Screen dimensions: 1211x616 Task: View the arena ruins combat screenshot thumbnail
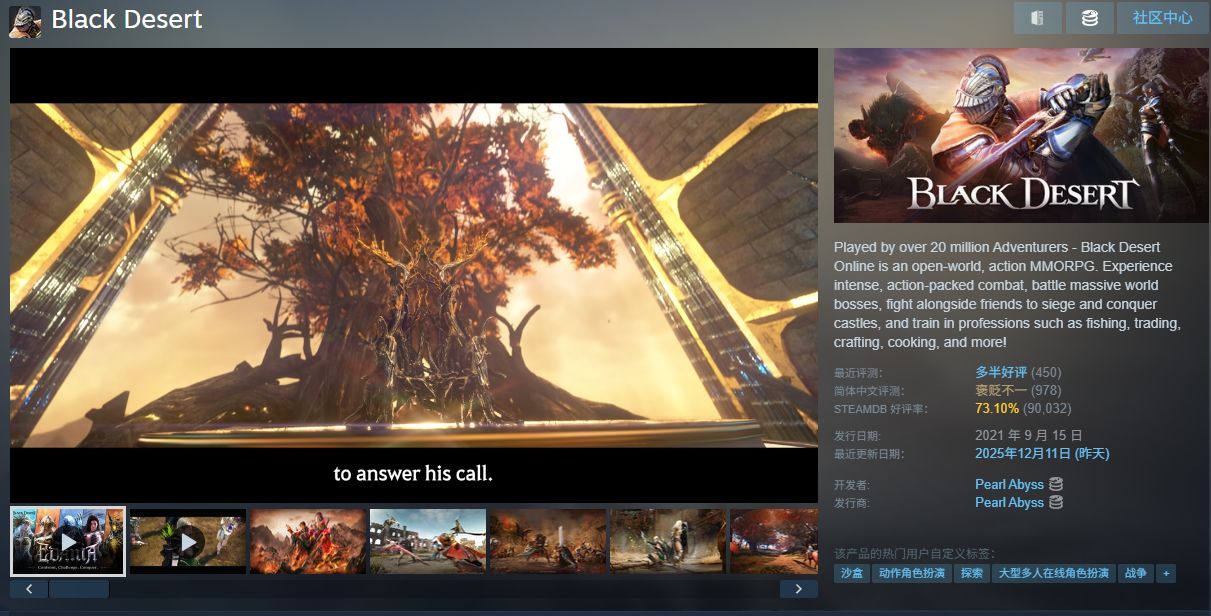point(428,541)
